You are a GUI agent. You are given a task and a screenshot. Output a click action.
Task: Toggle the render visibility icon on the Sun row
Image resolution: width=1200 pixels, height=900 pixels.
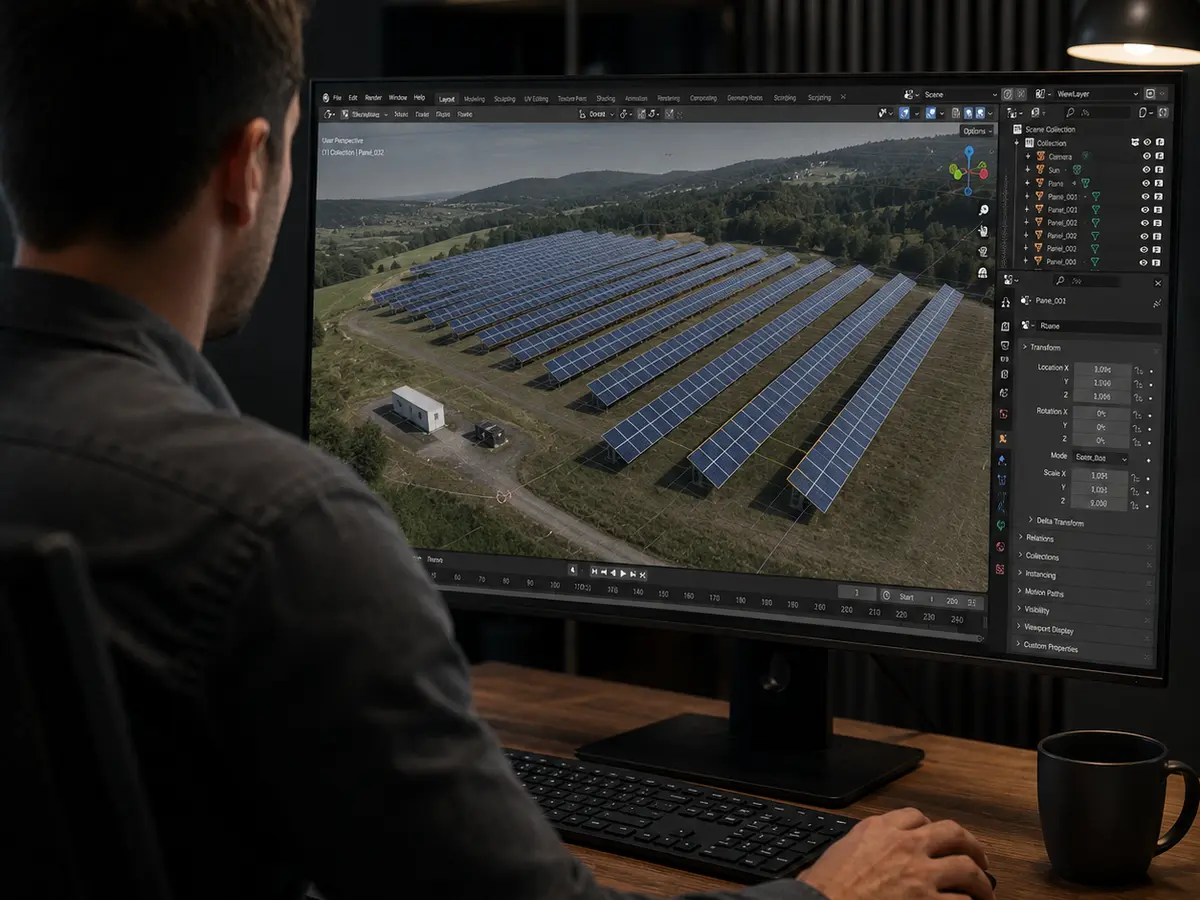point(1159,170)
